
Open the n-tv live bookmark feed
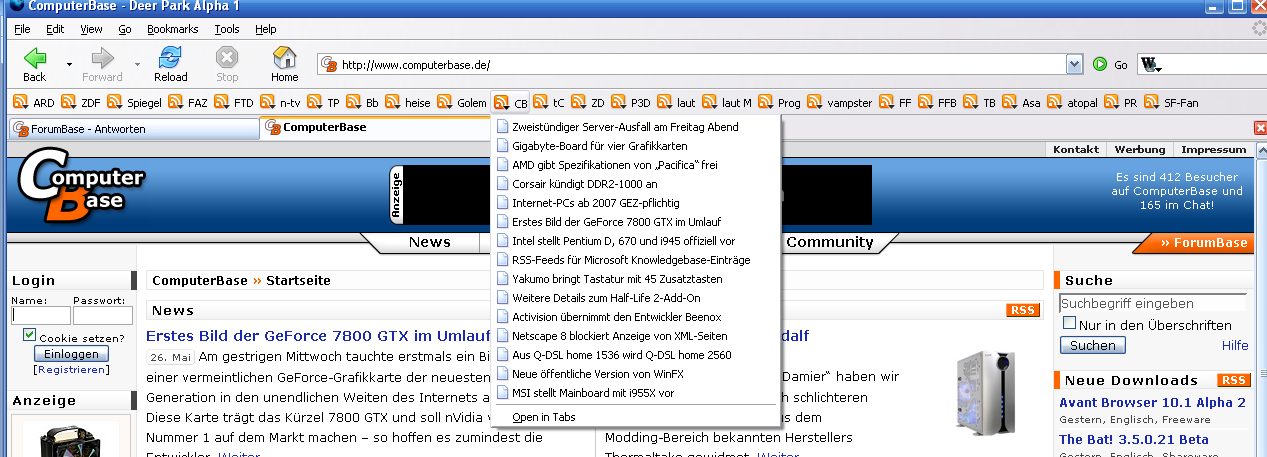[x=281, y=102]
